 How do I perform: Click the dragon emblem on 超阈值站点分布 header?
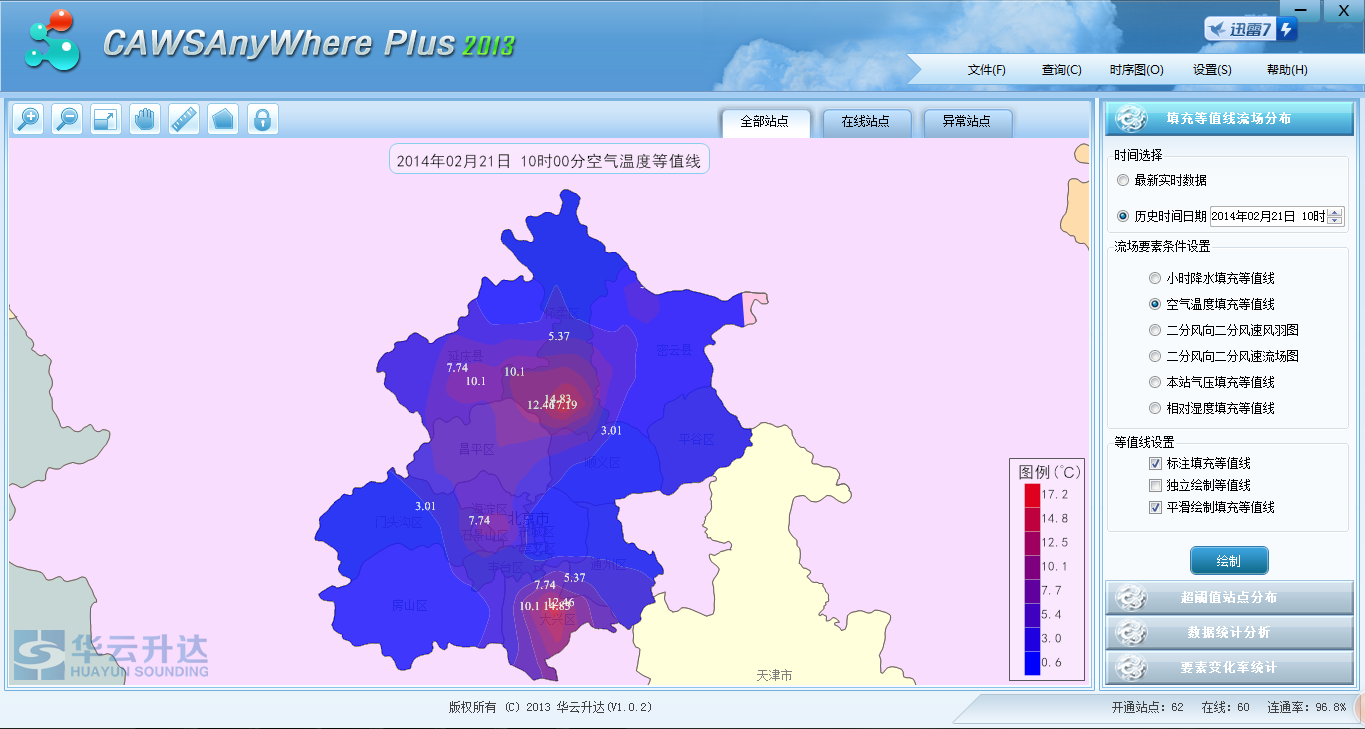tap(1131, 598)
